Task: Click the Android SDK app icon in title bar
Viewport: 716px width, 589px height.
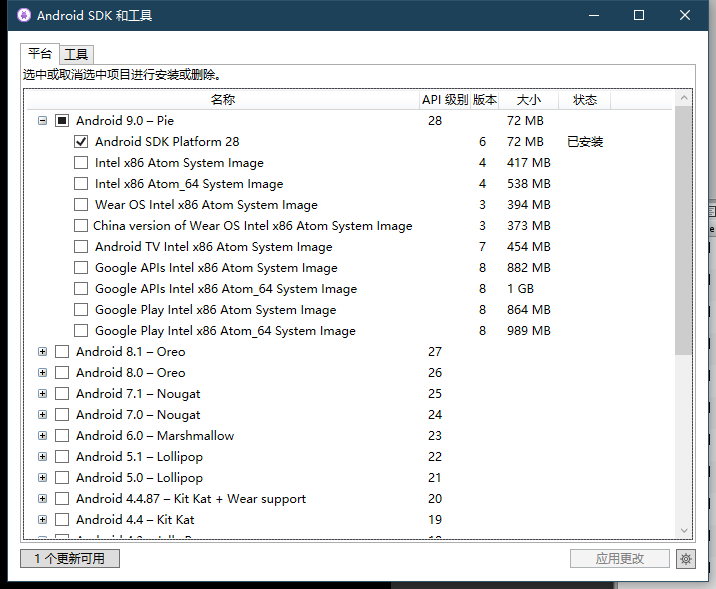Action: (24, 16)
